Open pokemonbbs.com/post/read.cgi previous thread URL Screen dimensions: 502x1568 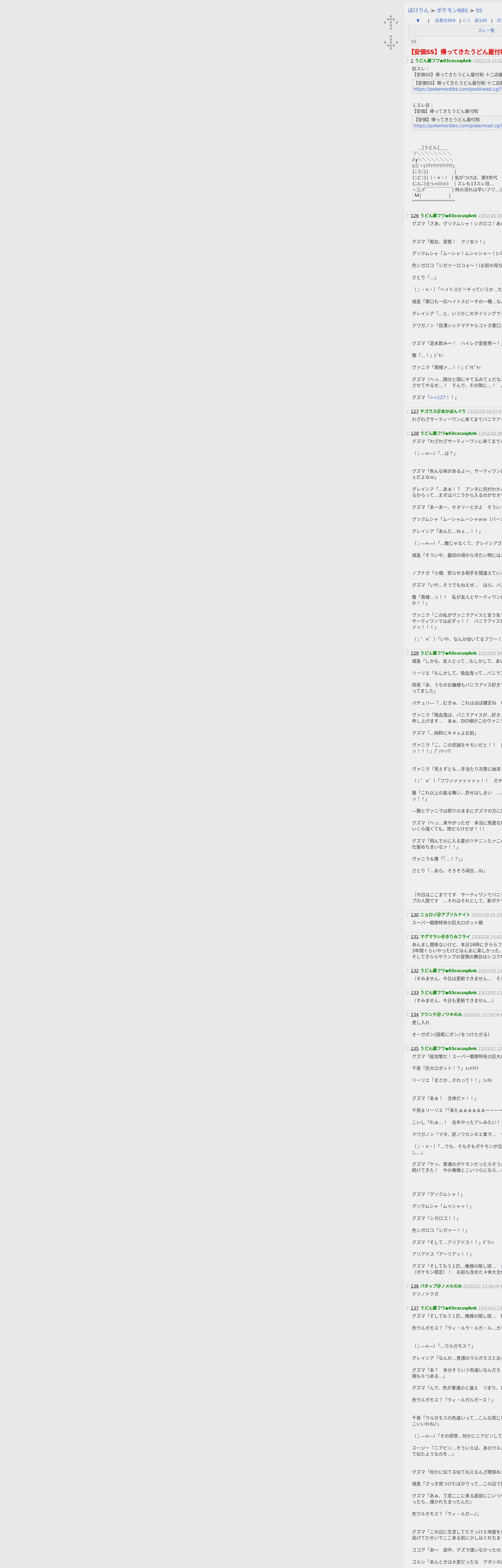pyautogui.click(x=458, y=89)
